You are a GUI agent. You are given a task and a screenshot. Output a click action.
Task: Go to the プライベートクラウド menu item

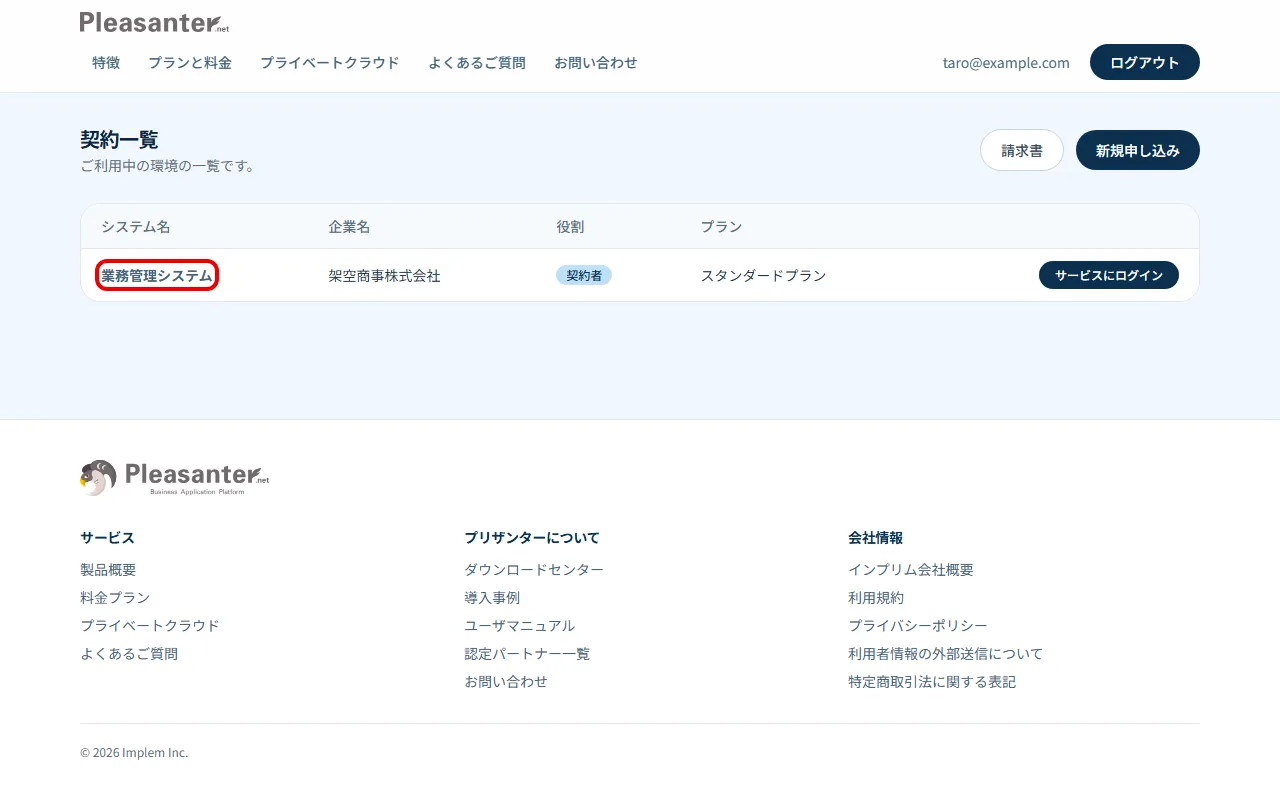(x=330, y=62)
